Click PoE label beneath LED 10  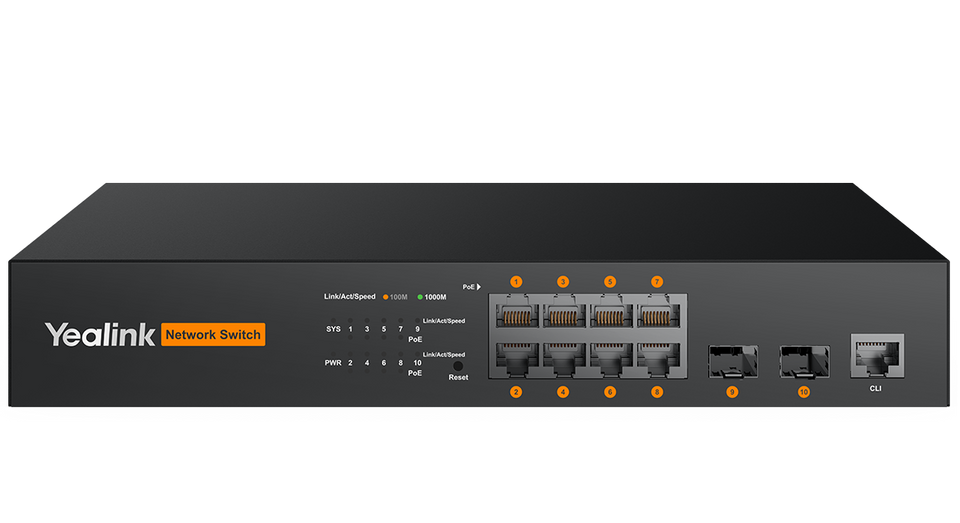point(415,373)
